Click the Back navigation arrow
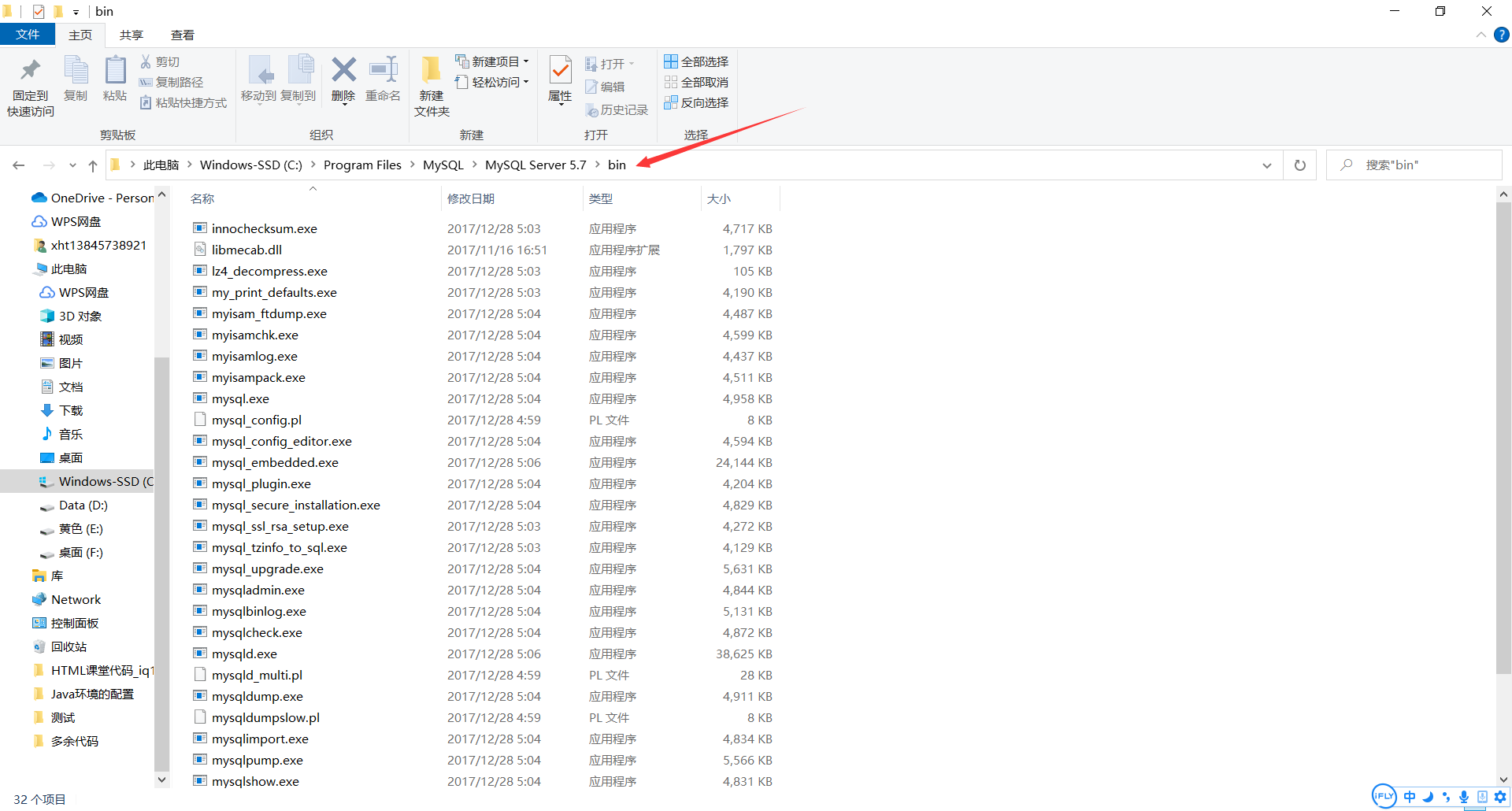 (x=19, y=165)
